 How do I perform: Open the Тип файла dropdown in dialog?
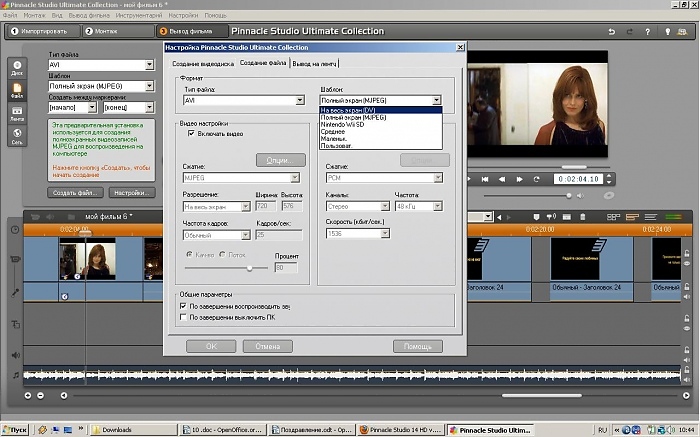pos(299,100)
